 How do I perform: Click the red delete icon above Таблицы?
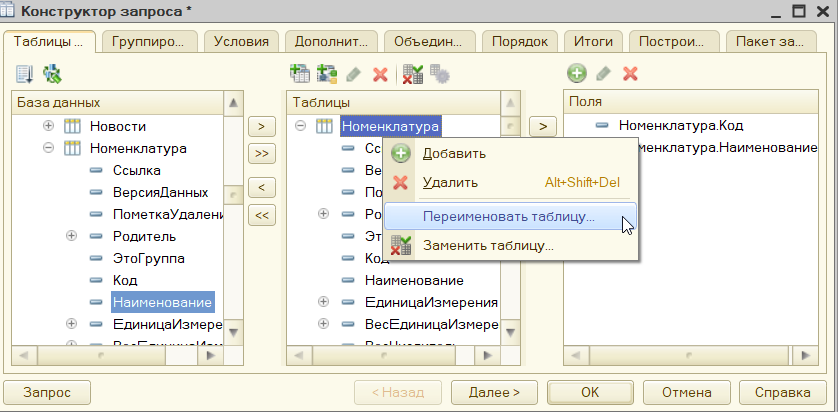pyautogui.click(x=380, y=74)
